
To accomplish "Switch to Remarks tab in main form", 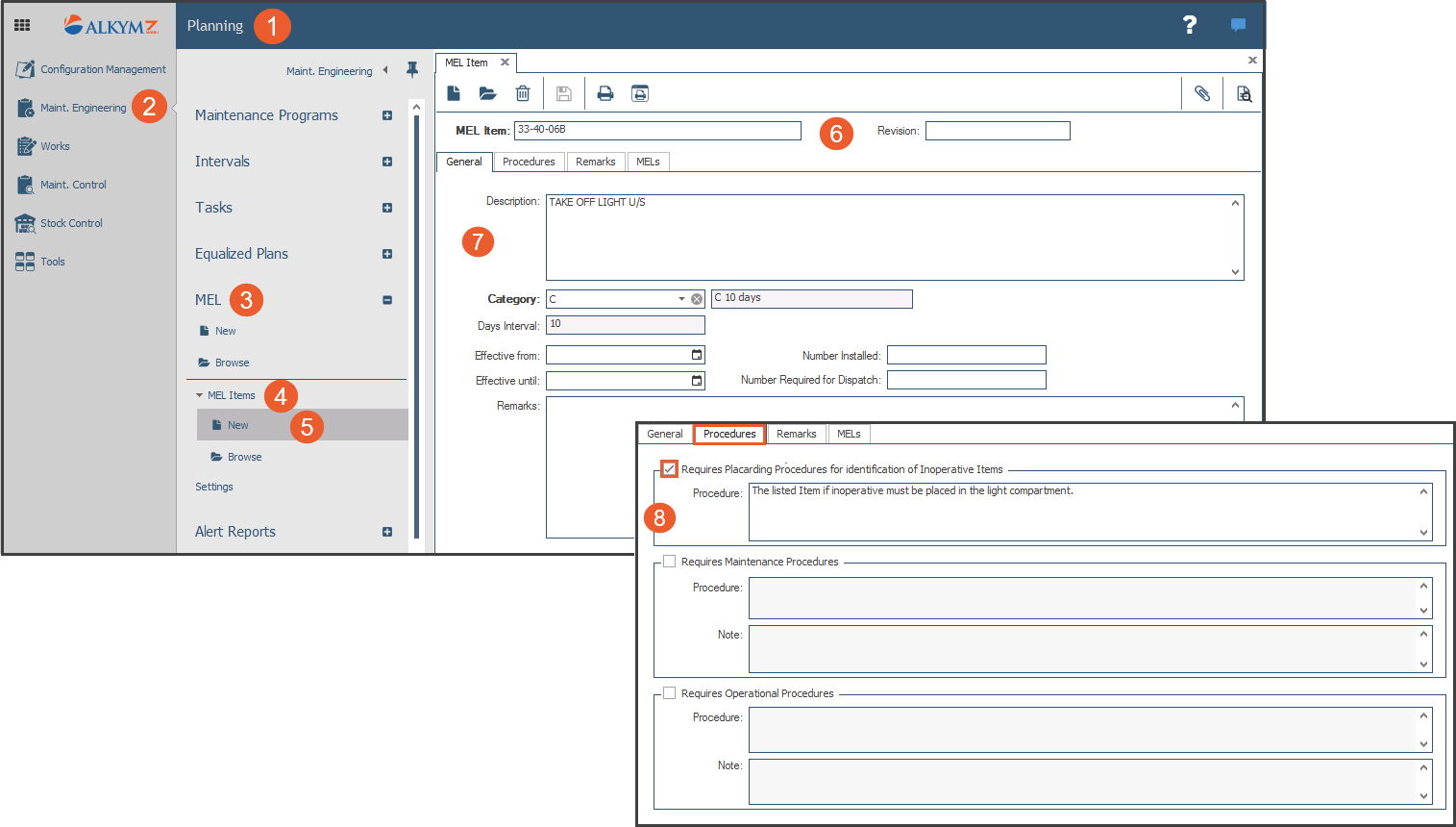I will (596, 162).
